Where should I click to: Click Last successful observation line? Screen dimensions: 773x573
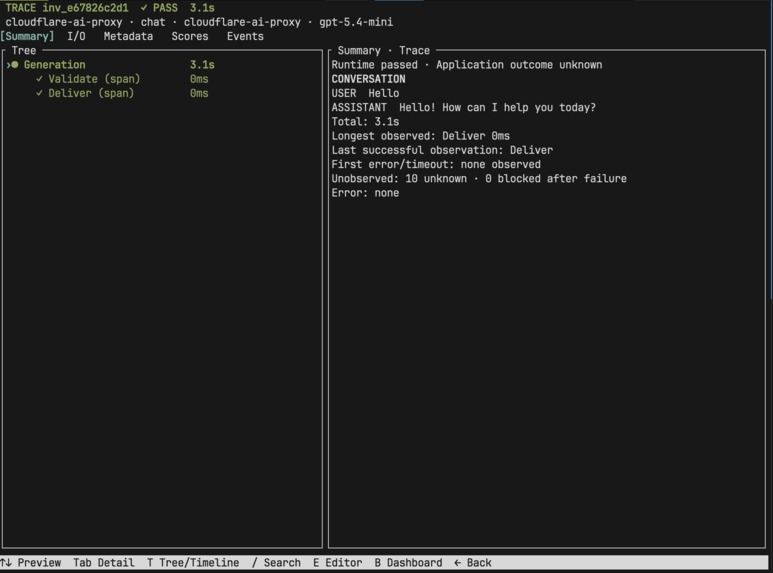[442, 150]
